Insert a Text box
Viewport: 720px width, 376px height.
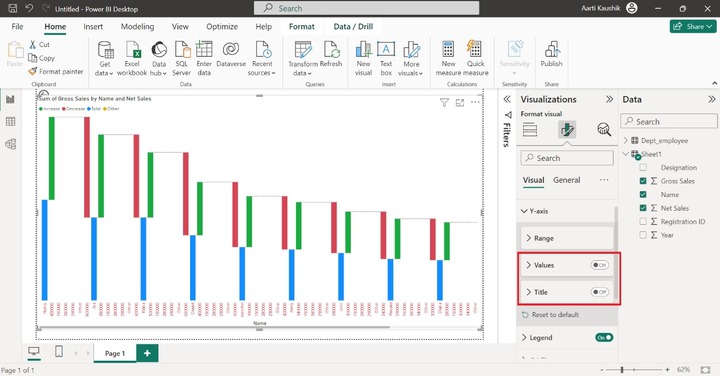[386, 58]
